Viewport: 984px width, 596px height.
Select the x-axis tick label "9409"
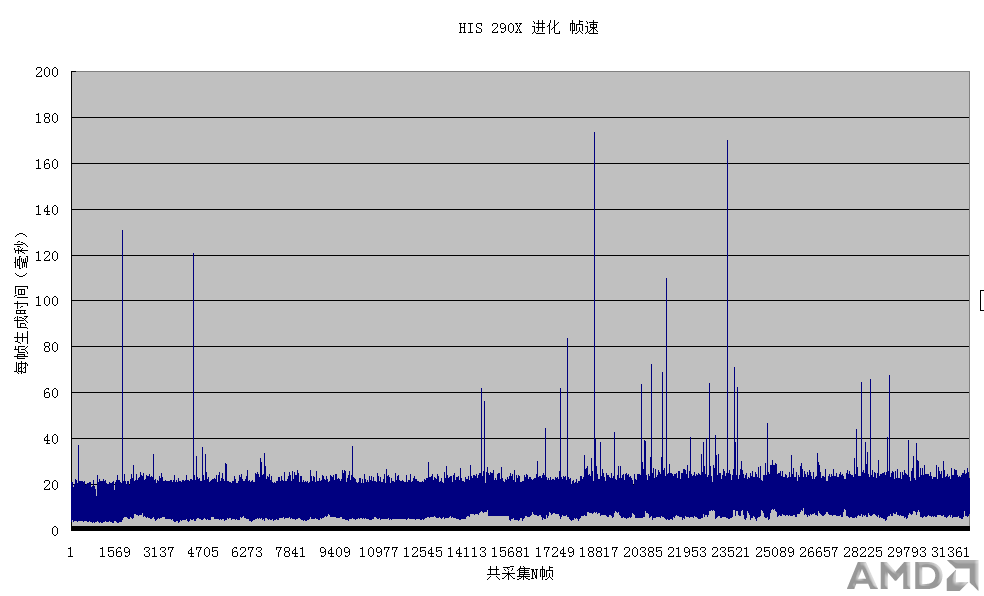coord(334,552)
